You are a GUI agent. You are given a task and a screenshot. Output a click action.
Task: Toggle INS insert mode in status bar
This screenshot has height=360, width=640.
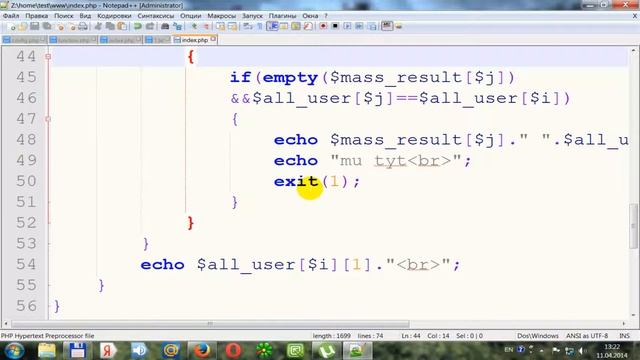tap(624, 336)
